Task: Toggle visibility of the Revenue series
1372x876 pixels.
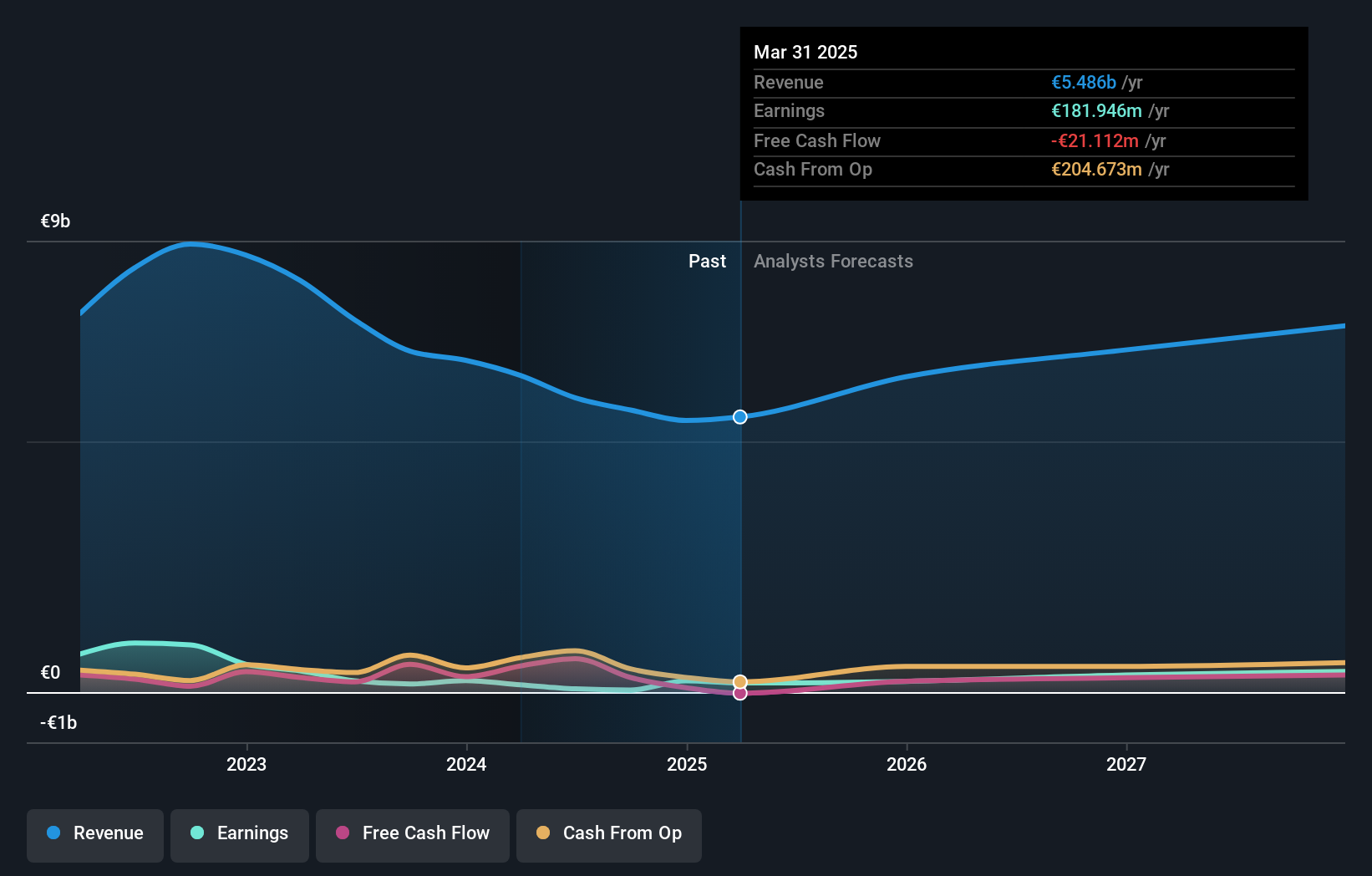Action: (x=94, y=833)
